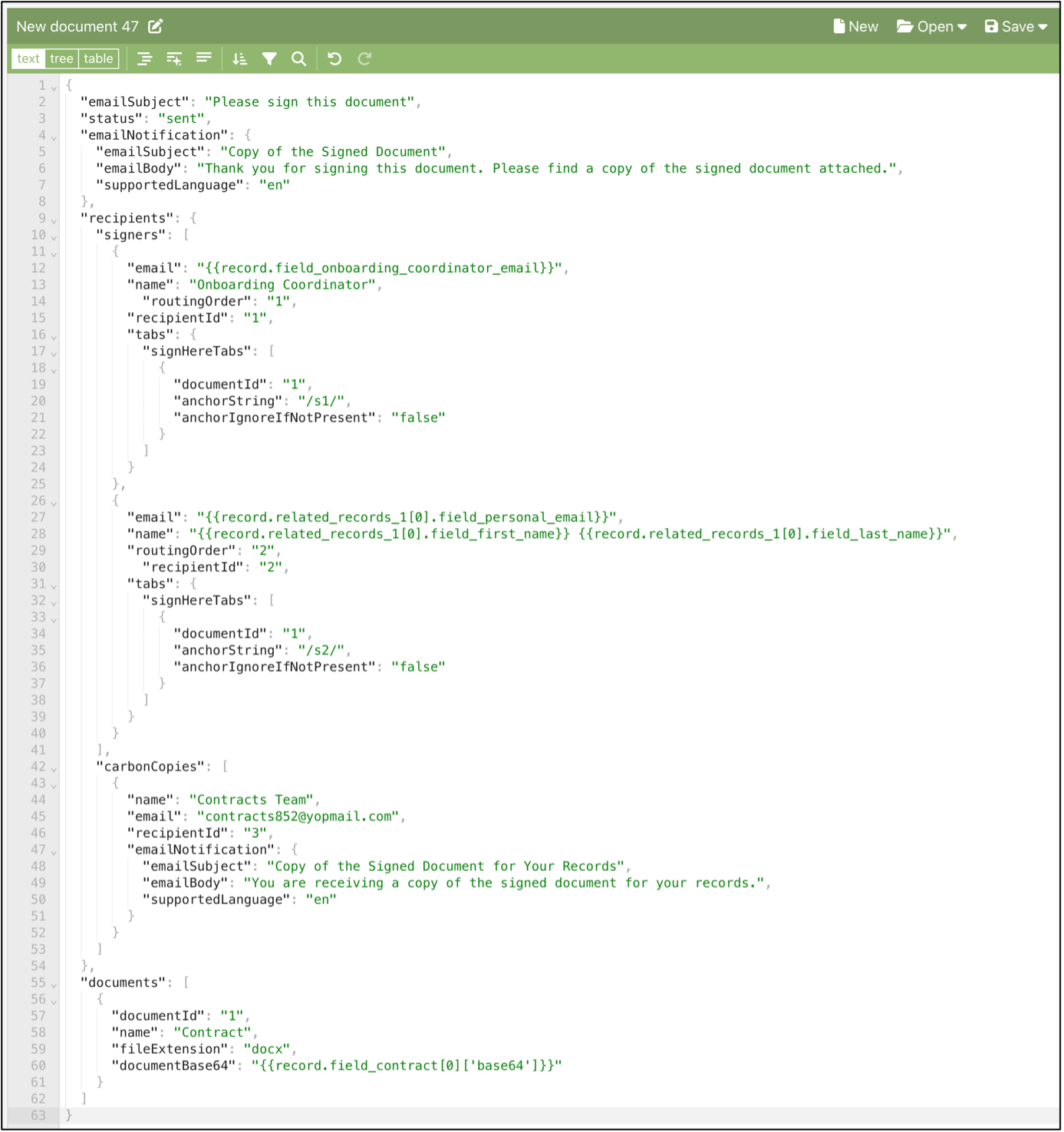Click the document name value "Contract"
1064x1132 pixels.
click(212, 1033)
